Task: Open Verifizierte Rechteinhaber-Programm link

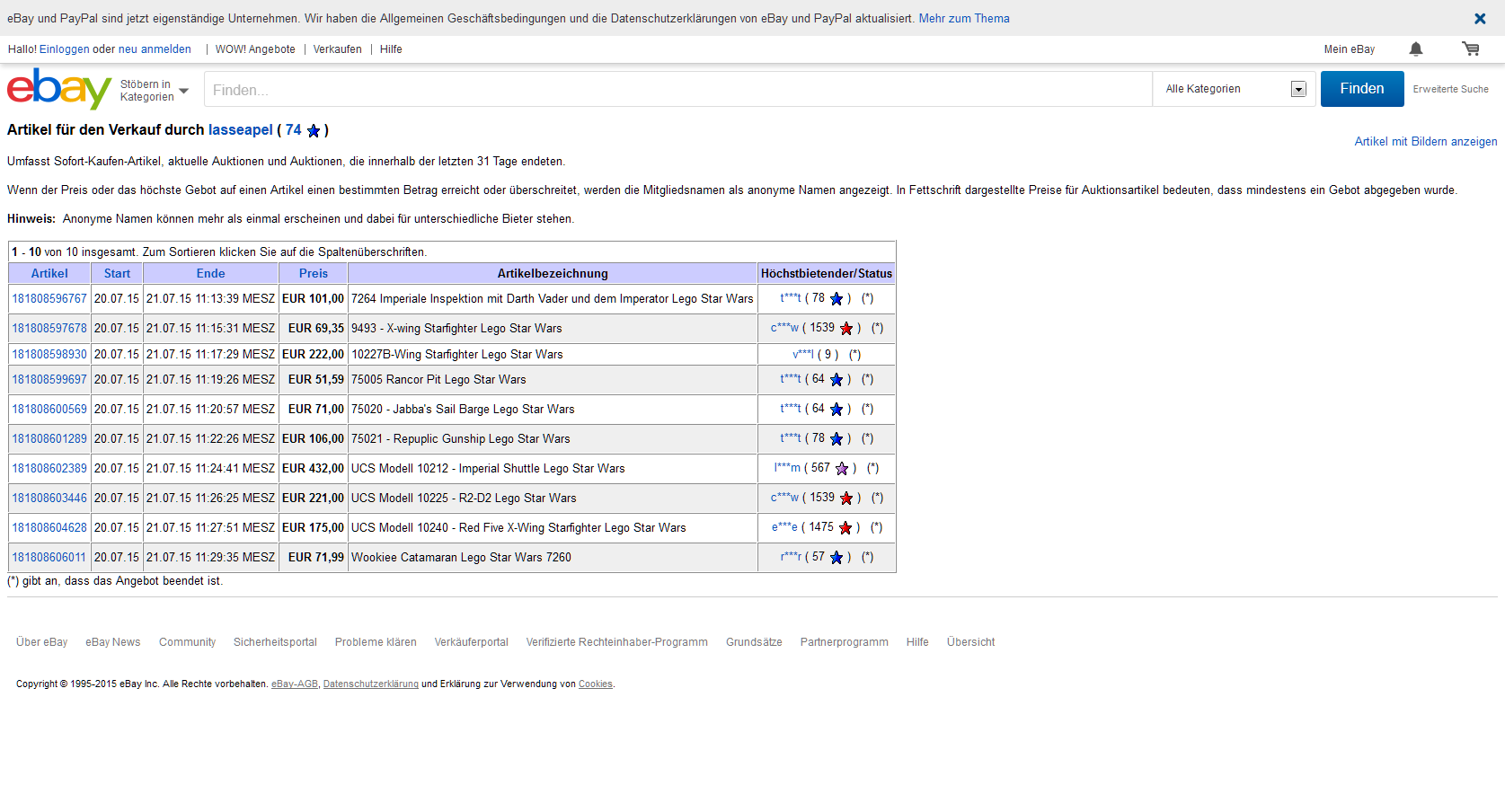Action: click(616, 642)
